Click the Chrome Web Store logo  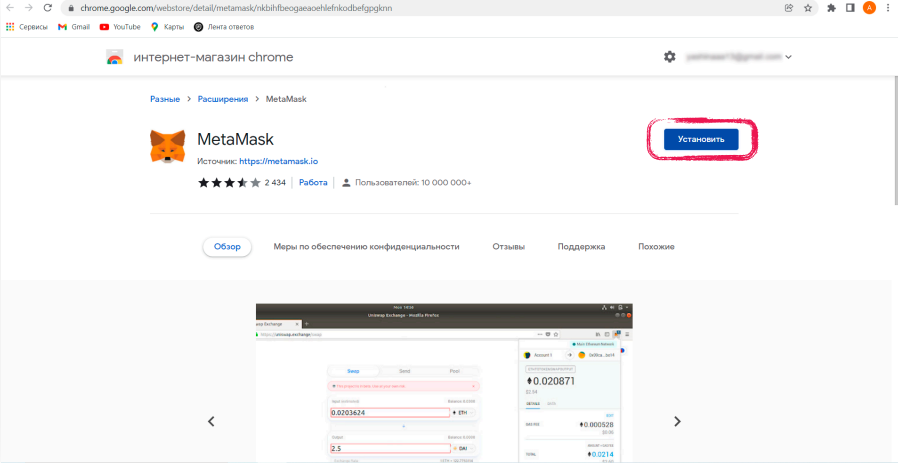click(x=115, y=57)
